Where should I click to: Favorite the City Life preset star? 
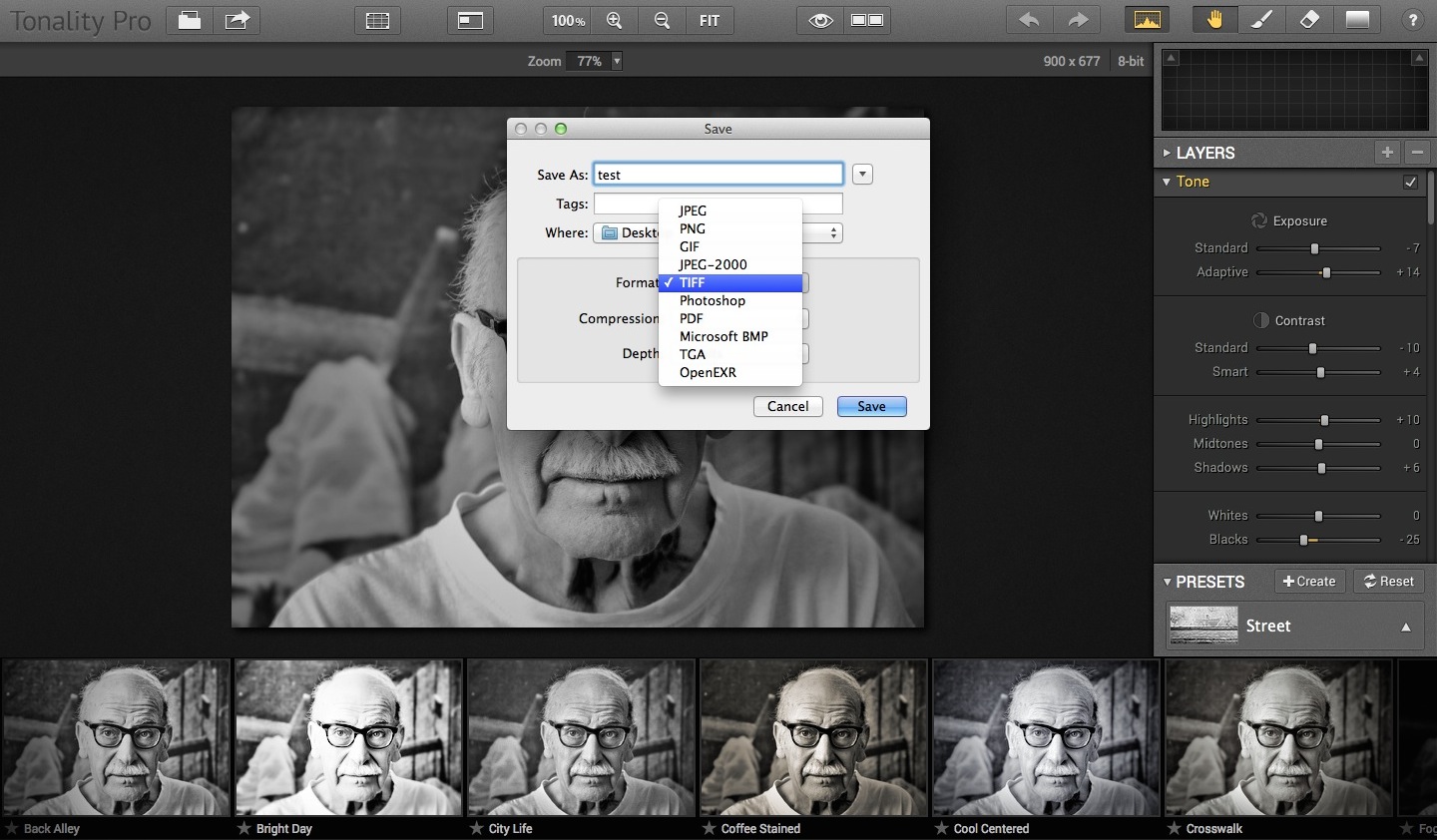coord(476,828)
